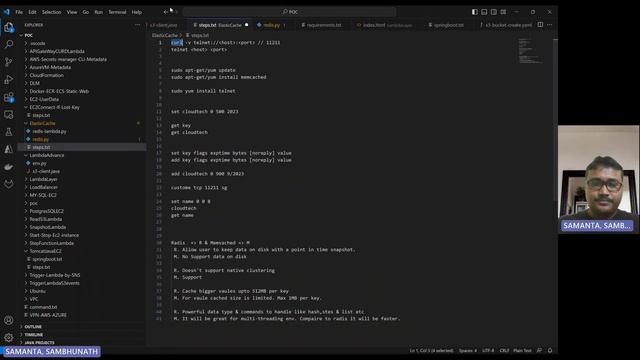Expand the CloudFormation folder

[46, 76]
